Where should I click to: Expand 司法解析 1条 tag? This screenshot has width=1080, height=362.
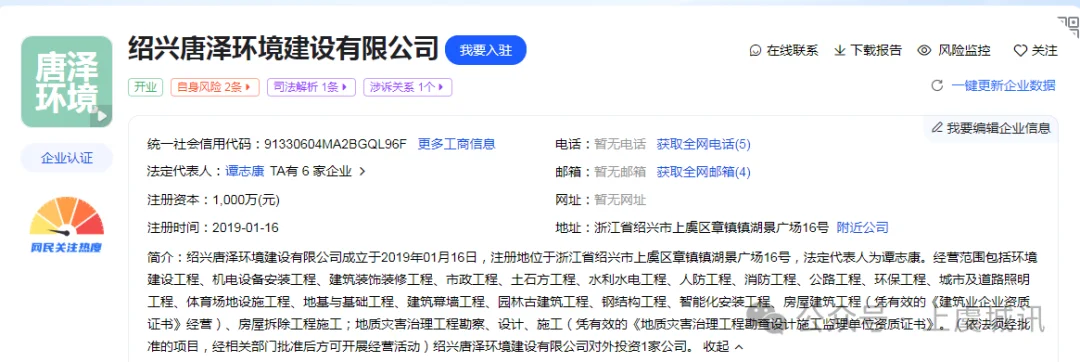pos(311,87)
